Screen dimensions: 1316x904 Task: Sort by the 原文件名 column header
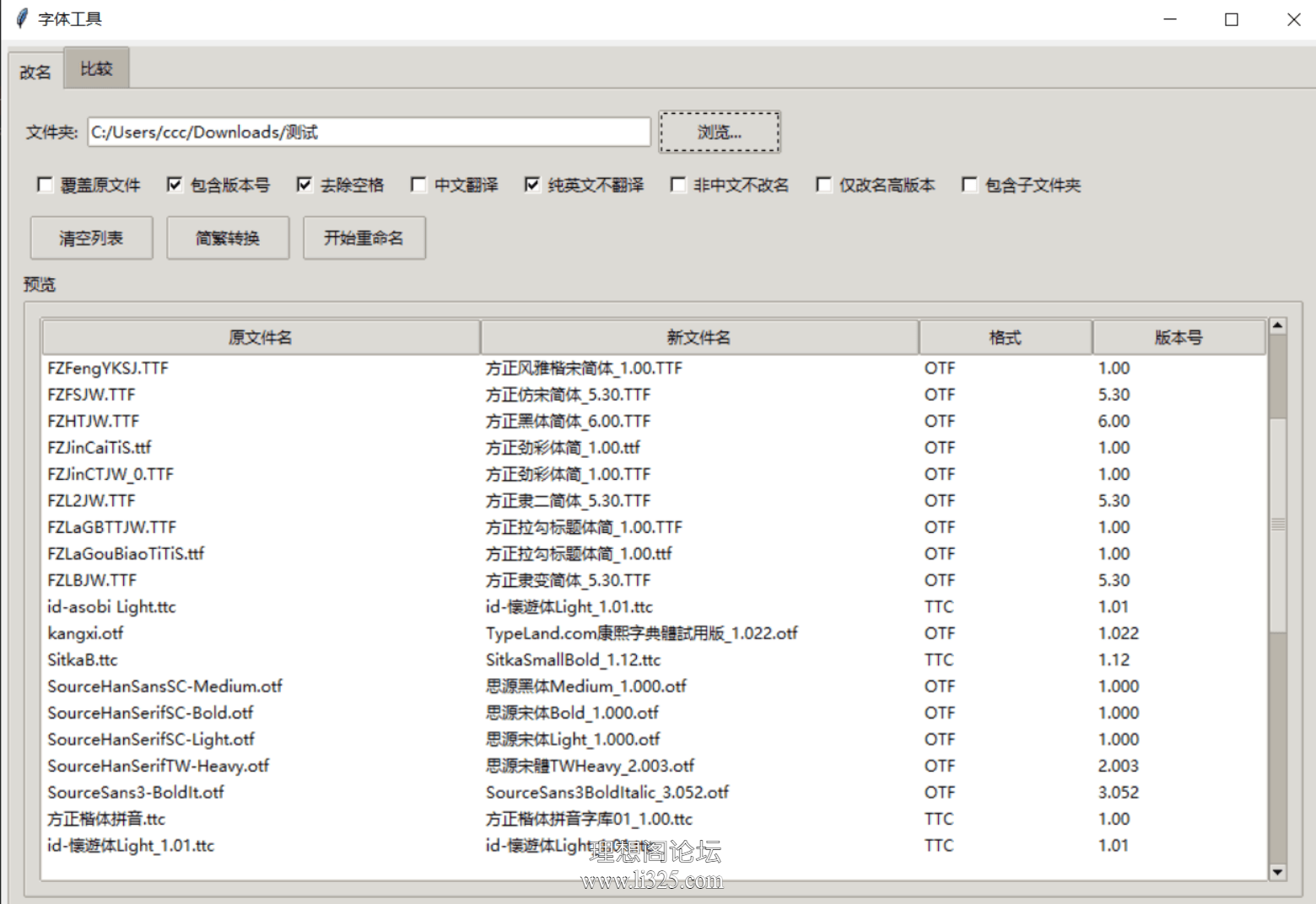pyautogui.click(x=261, y=337)
